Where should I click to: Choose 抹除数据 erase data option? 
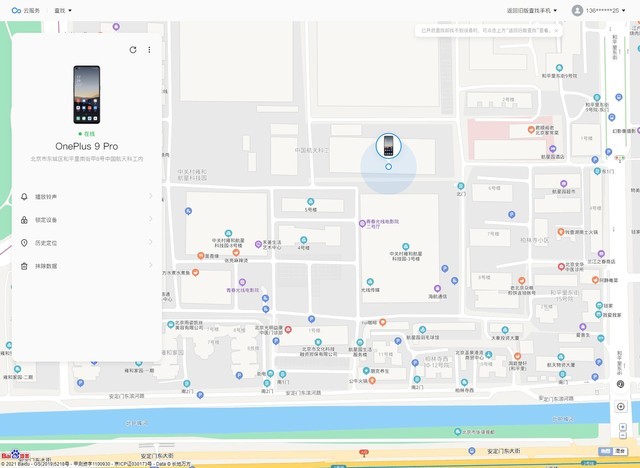(87, 266)
